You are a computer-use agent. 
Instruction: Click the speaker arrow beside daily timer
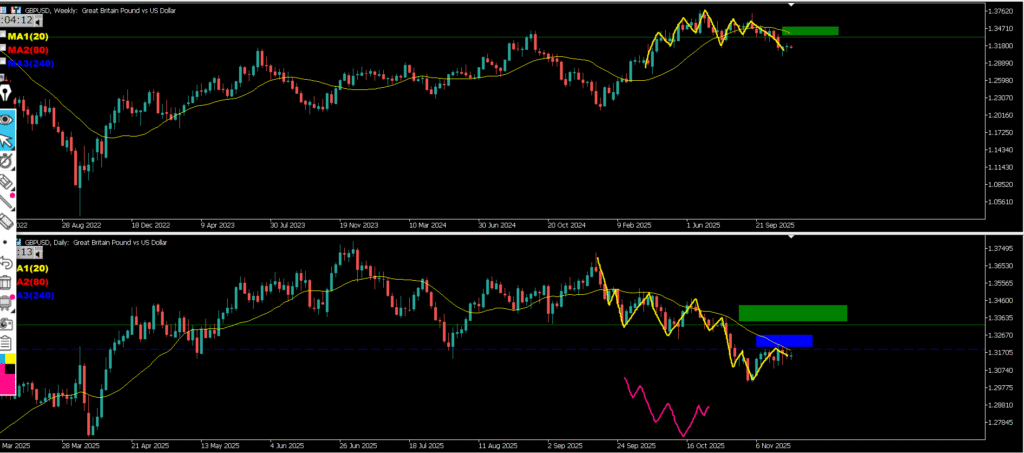tap(40, 252)
